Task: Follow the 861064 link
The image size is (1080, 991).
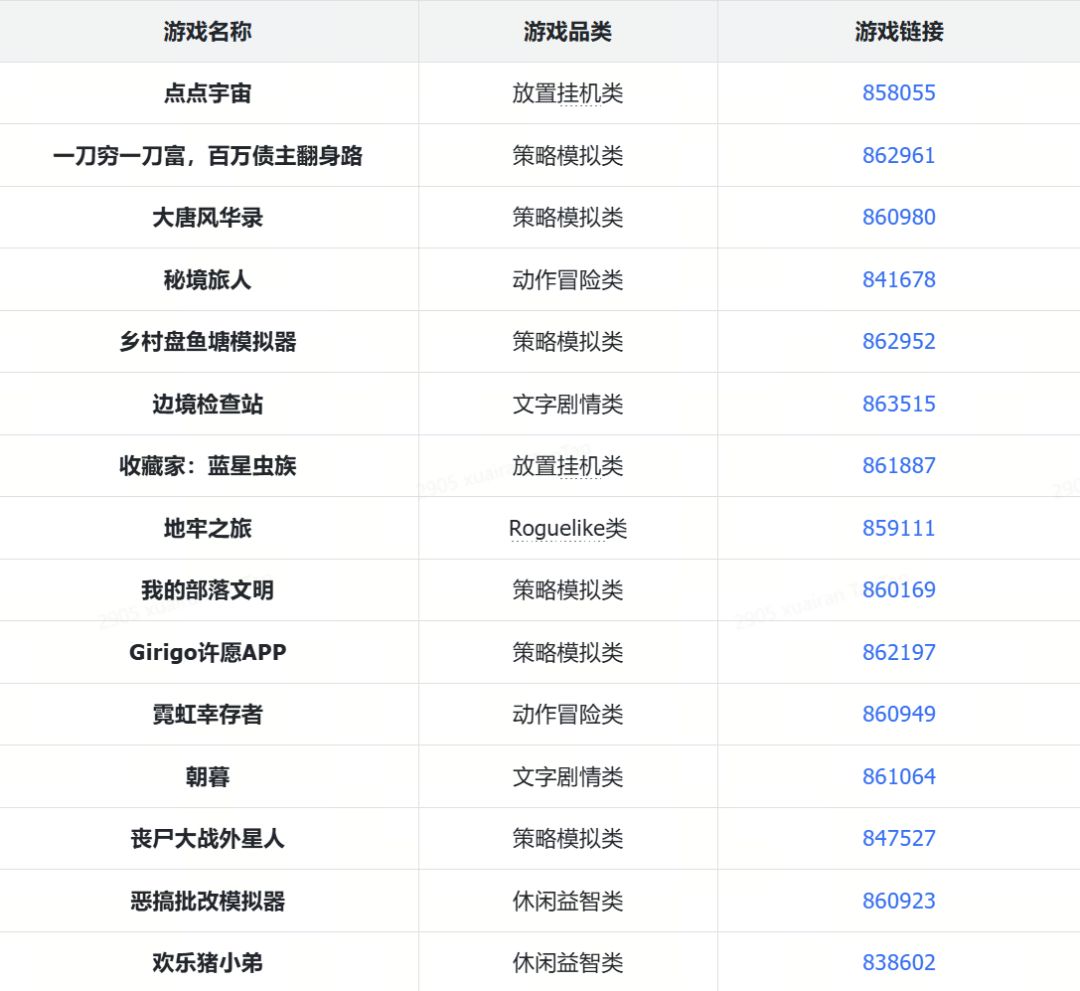Action: (x=899, y=777)
